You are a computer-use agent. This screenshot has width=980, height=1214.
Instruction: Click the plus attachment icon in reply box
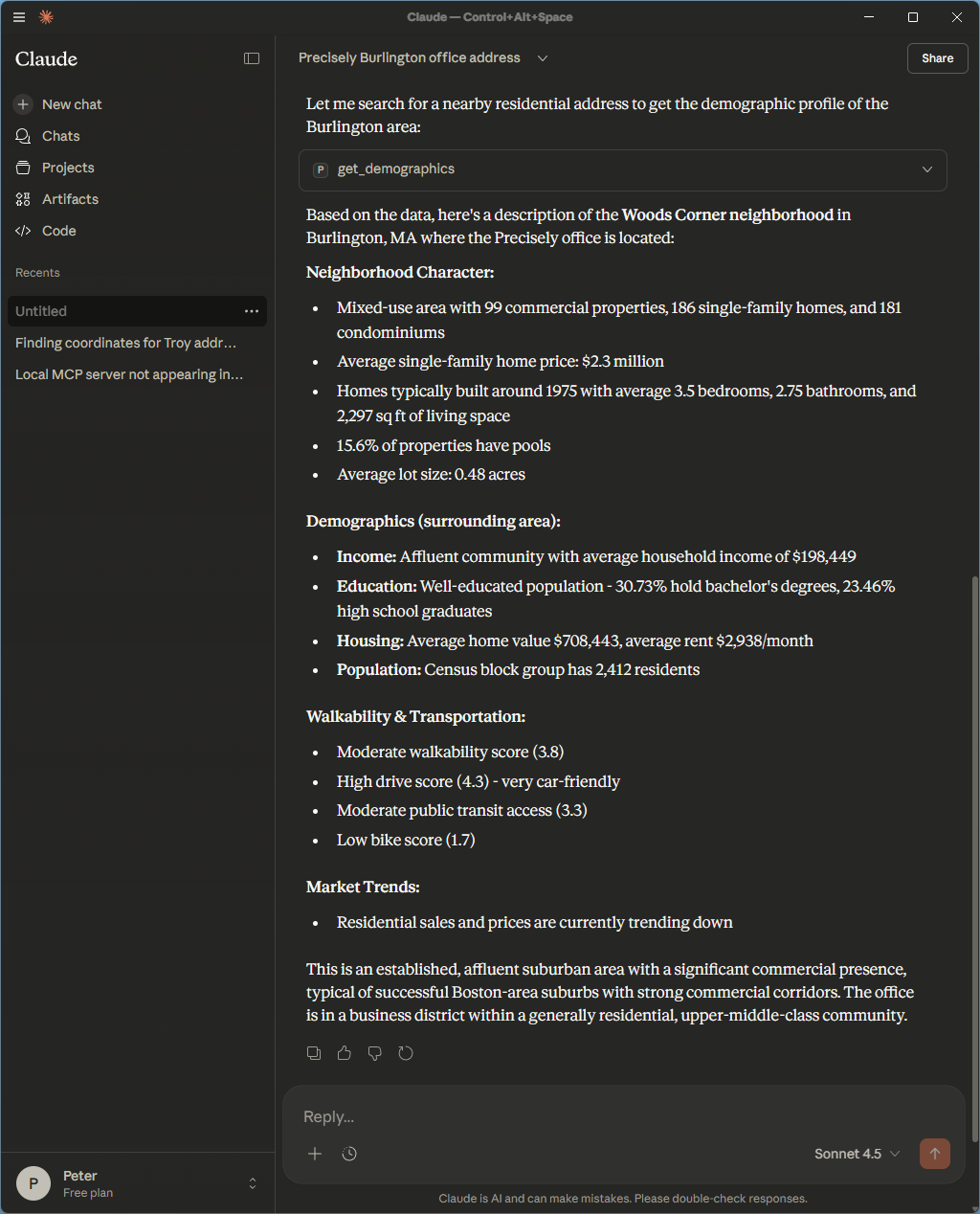pyautogui.click(x=315, y=1154)
